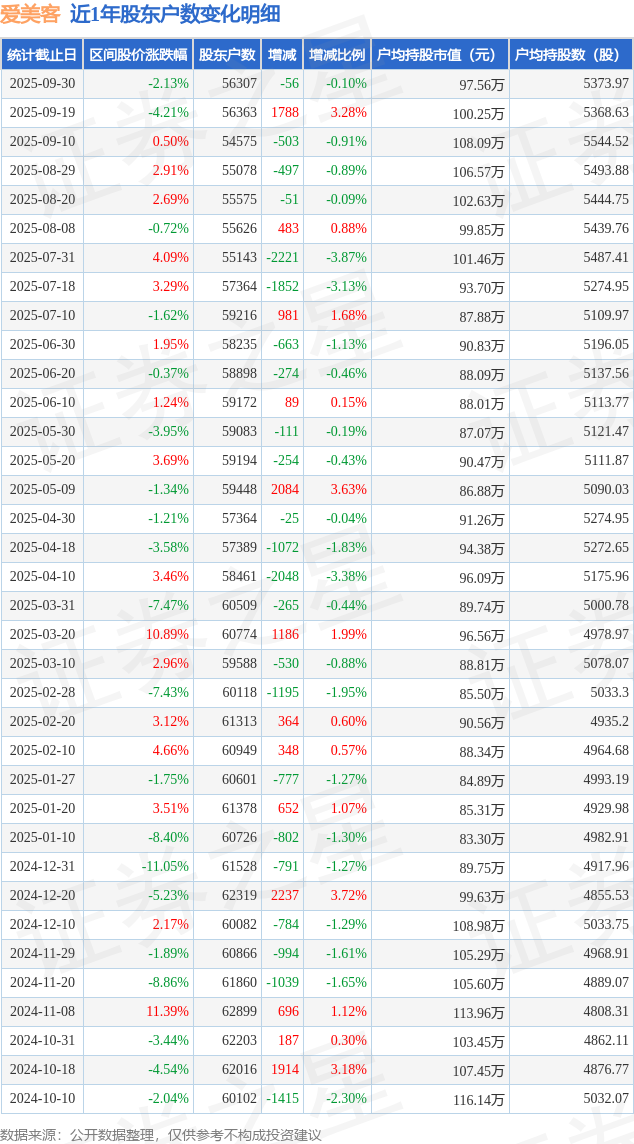The width and height of the screenshot is (634, 1144).
Task: Click the 增减 column header
Action: click(283, 55)
